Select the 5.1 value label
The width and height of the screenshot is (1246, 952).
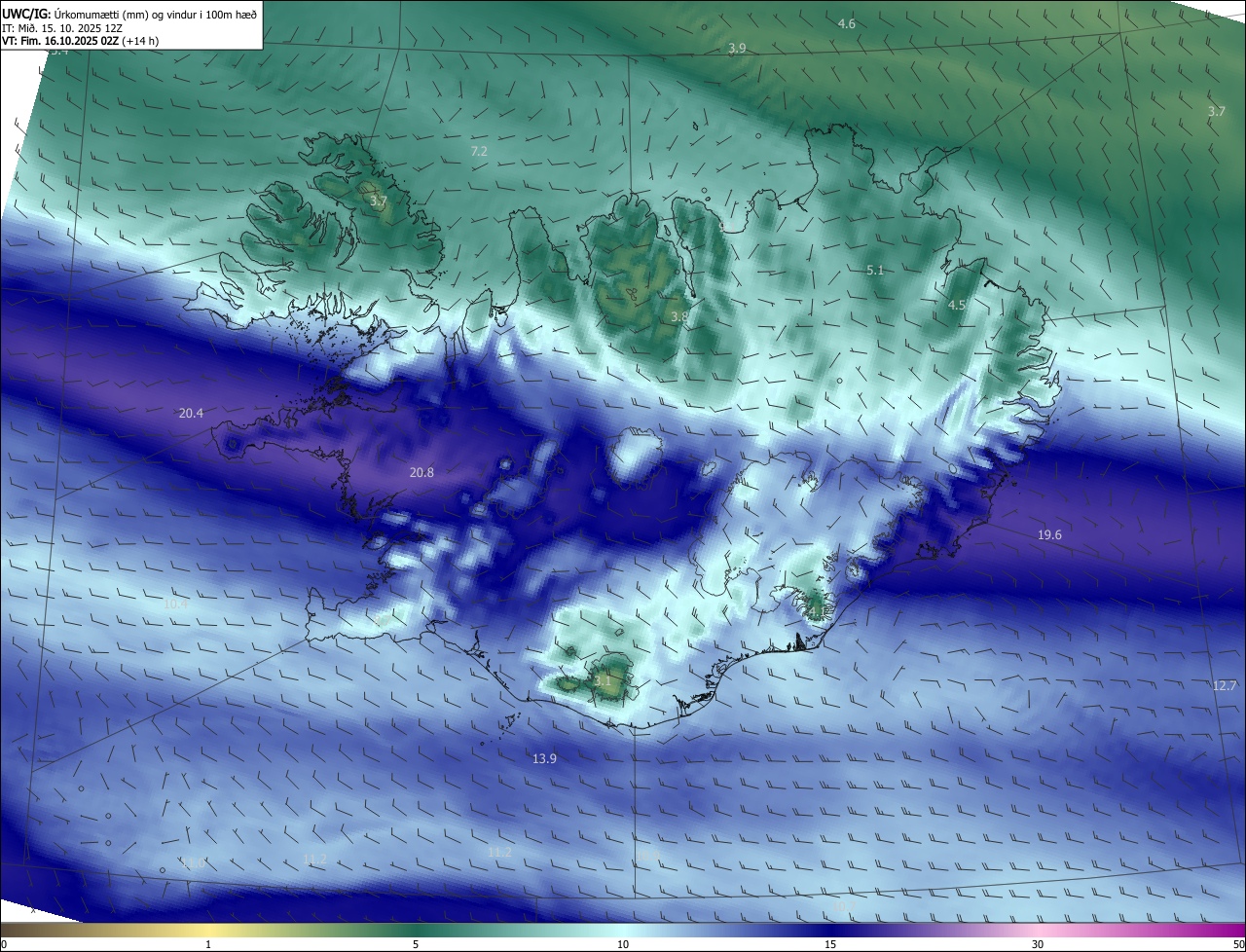coord(875,270)
